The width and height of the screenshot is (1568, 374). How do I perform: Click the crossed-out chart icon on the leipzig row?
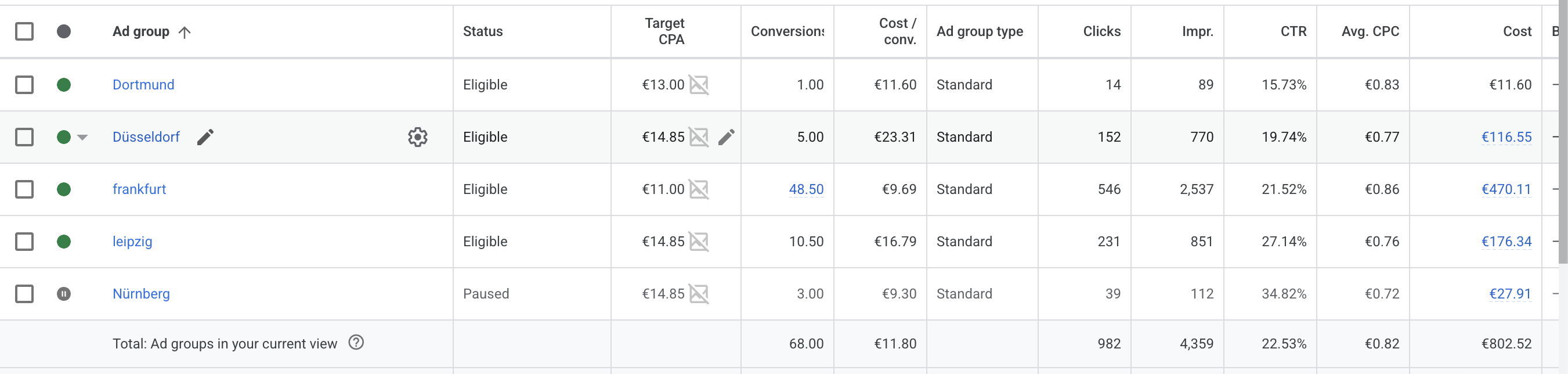[699, 241]
